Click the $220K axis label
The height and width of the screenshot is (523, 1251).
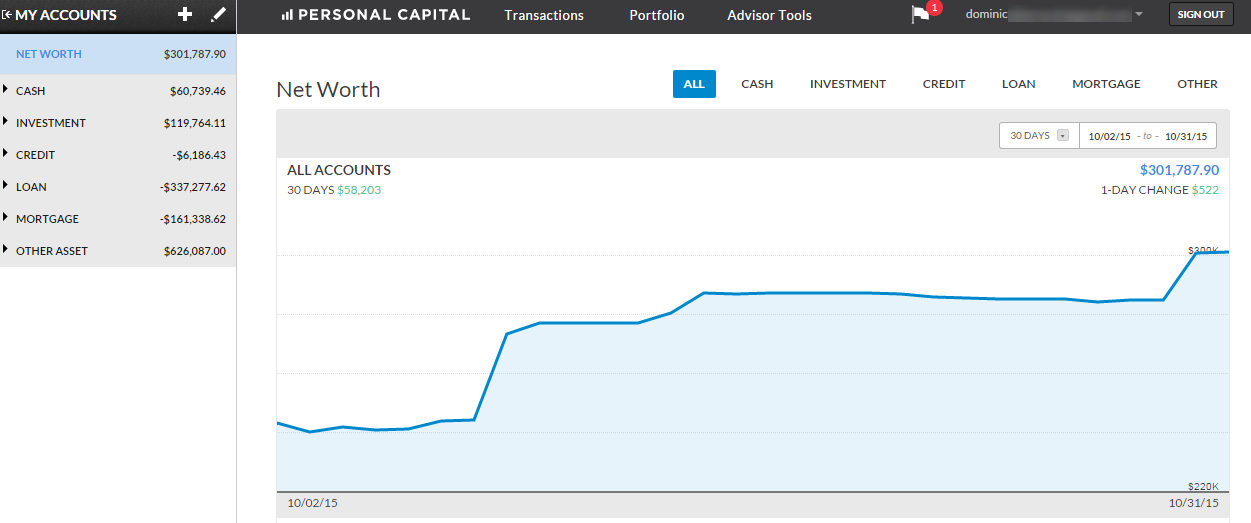point(1203,485)
